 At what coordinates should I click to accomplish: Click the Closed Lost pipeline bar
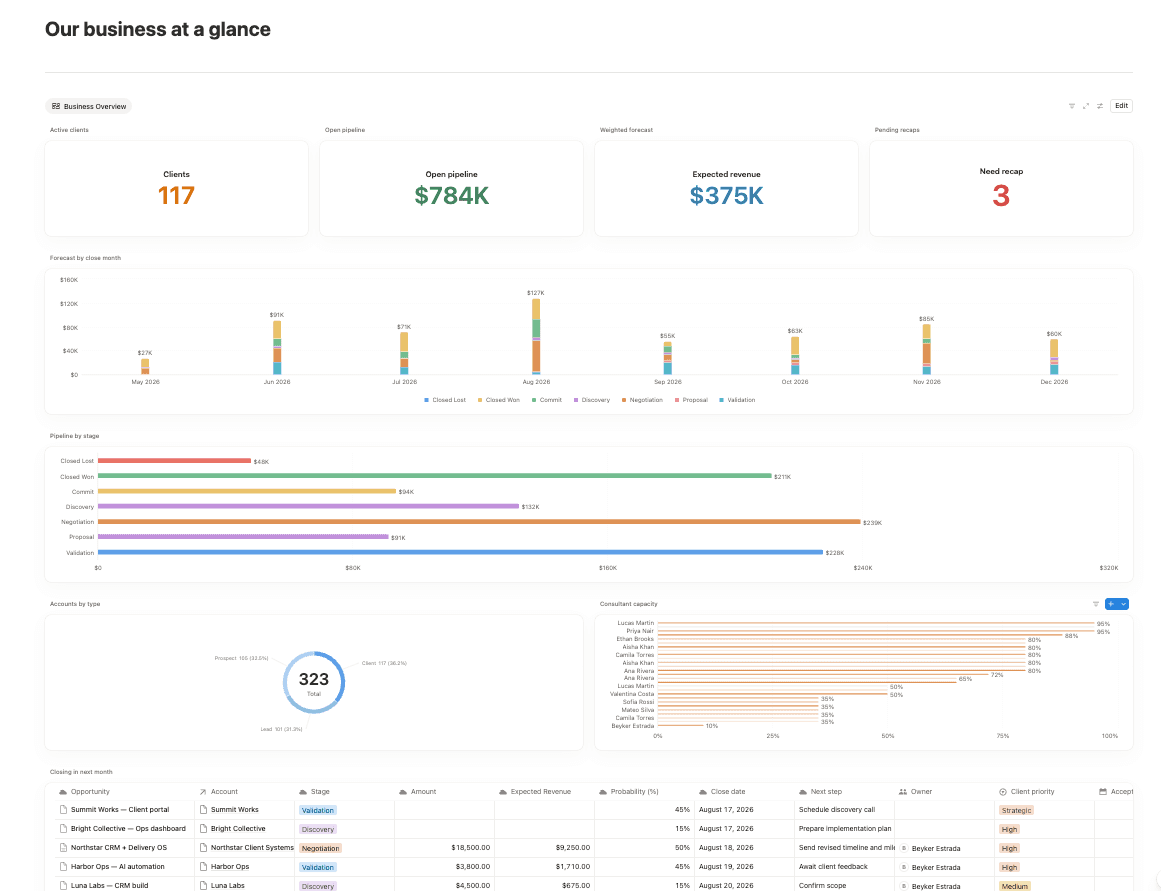pyautogui.click(x=174, y=461)
